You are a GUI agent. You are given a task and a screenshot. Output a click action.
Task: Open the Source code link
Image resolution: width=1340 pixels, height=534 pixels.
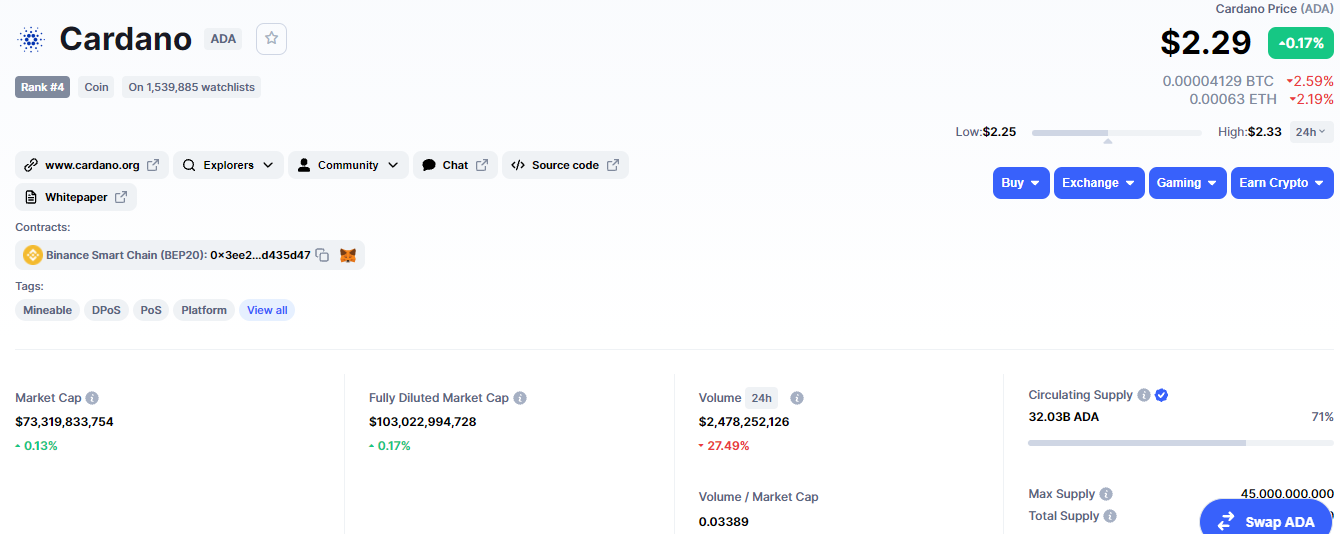coord(565,165)
